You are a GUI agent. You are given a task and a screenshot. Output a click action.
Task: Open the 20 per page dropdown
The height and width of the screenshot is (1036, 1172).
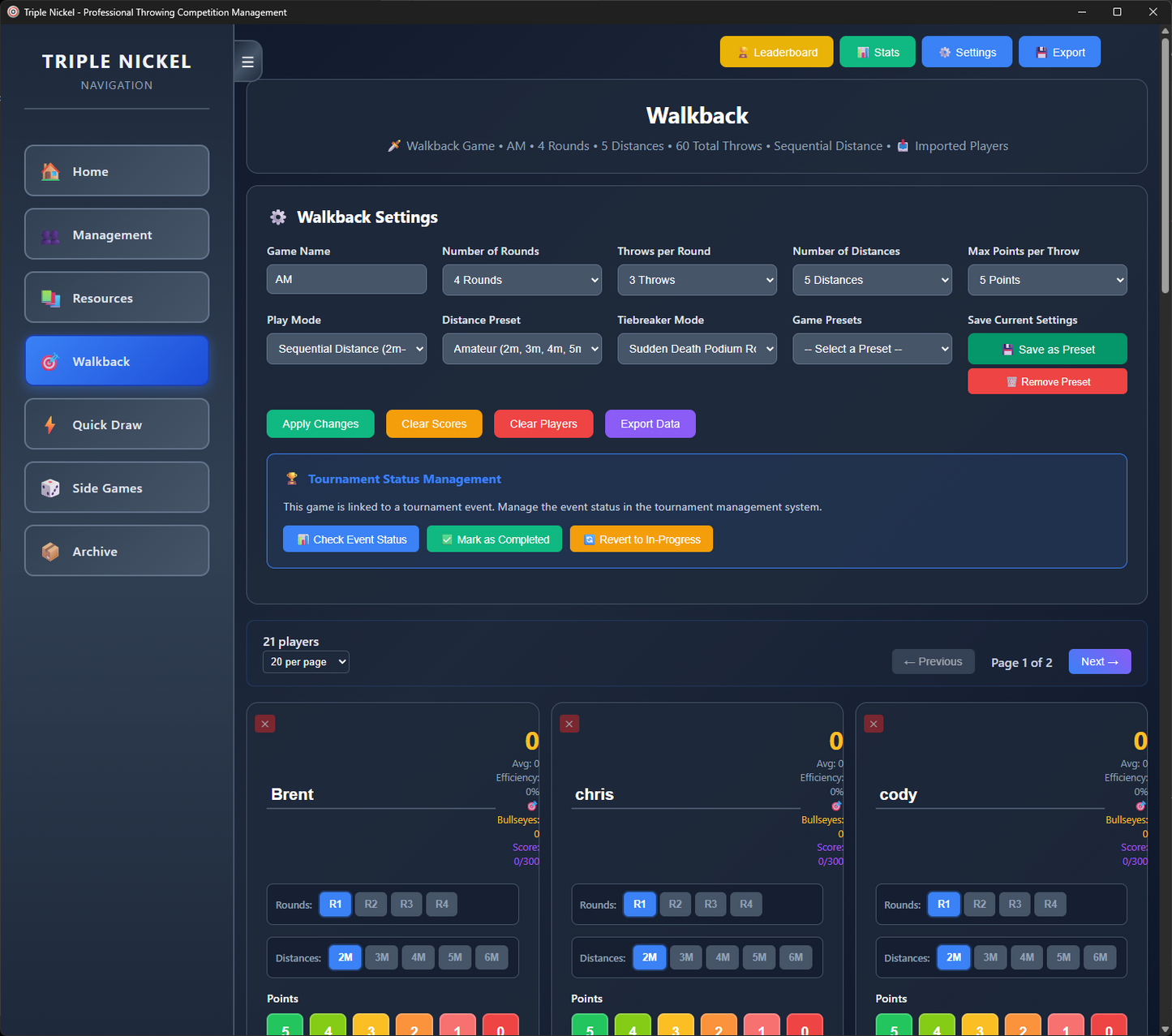tap(306, 662)
